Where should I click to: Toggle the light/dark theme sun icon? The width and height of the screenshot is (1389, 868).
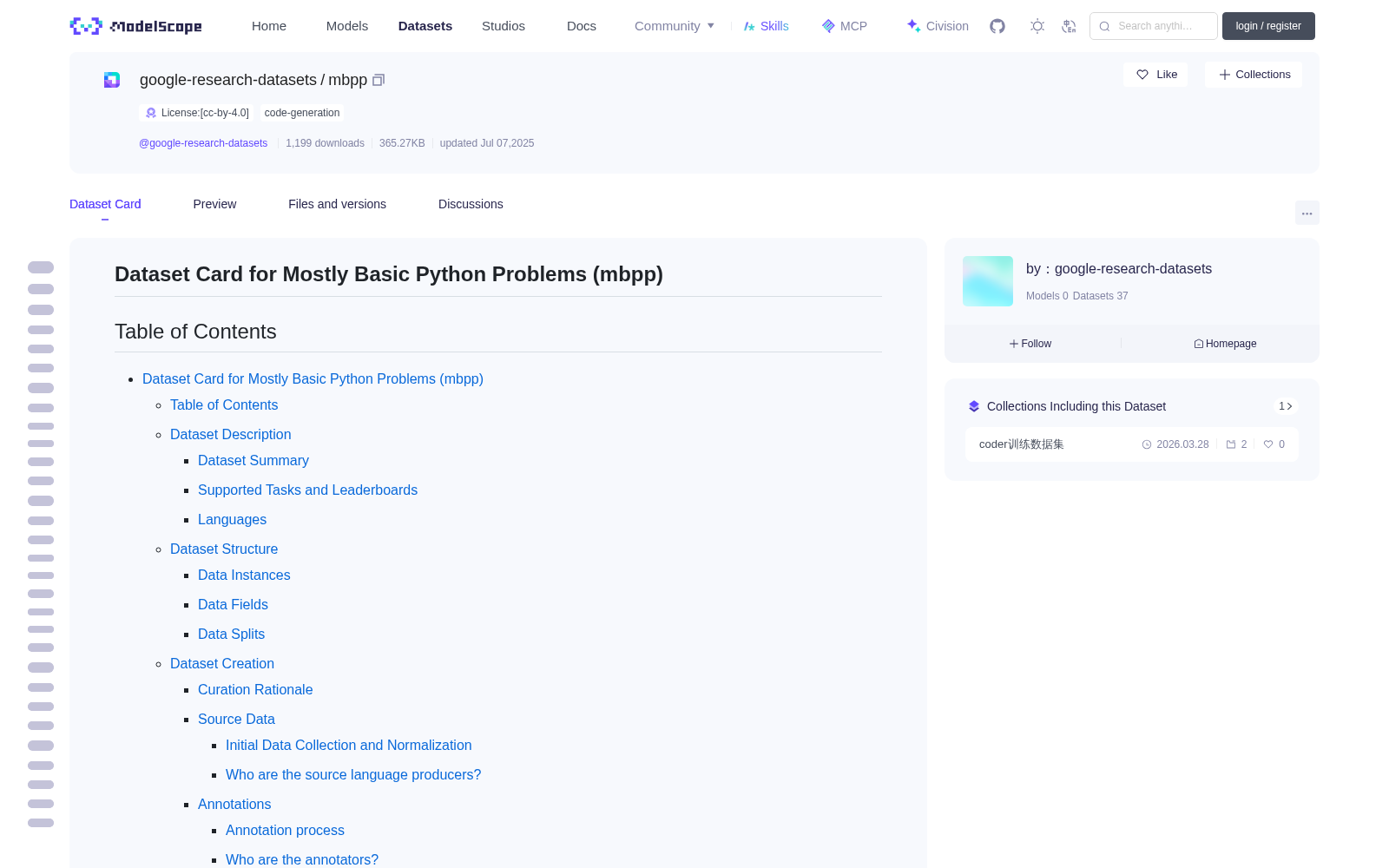tap(1037, 26)
